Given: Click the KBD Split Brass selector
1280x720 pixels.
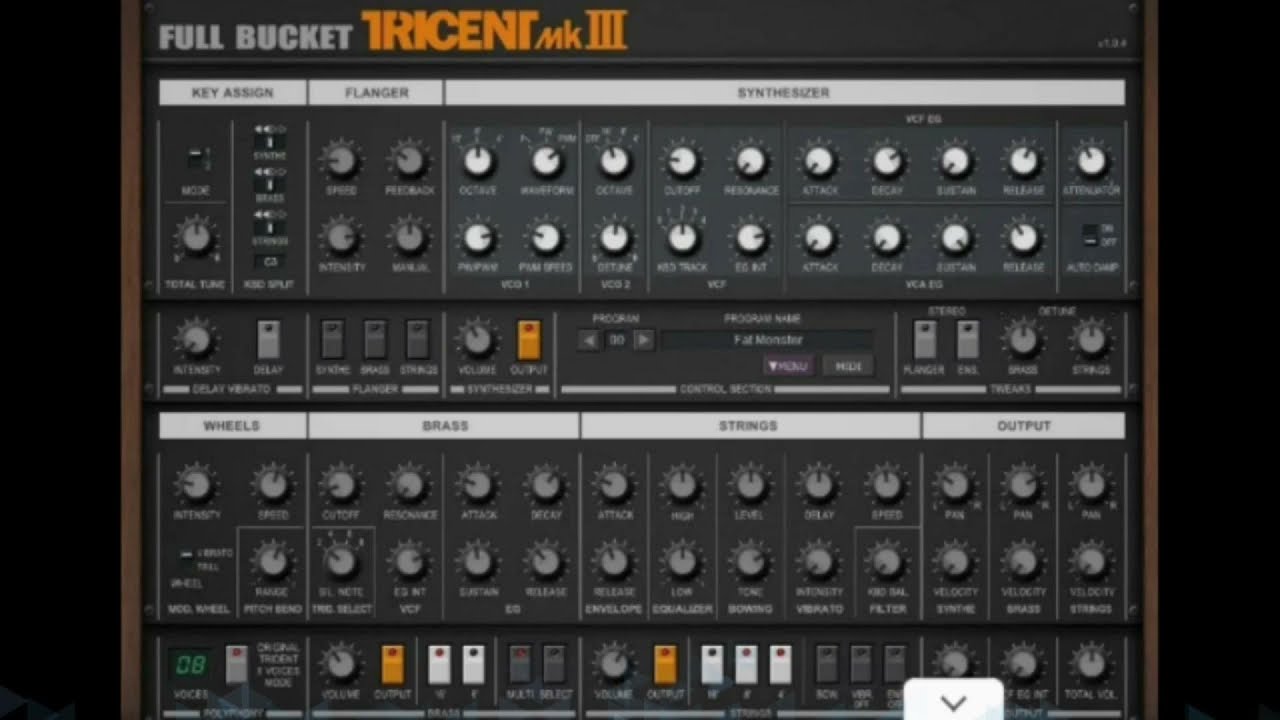Looking at the screenshot, I should [x=269, y=184].
